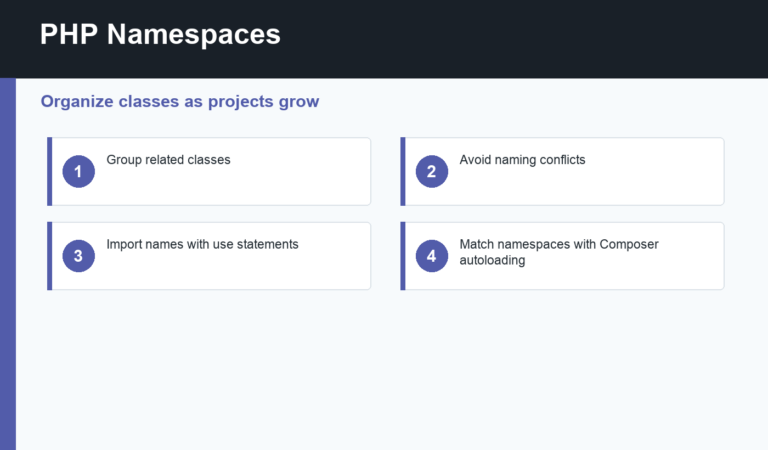Select text 'Import names with use statements'
This screenshot has width=768, height=450.
click(202, 244)
